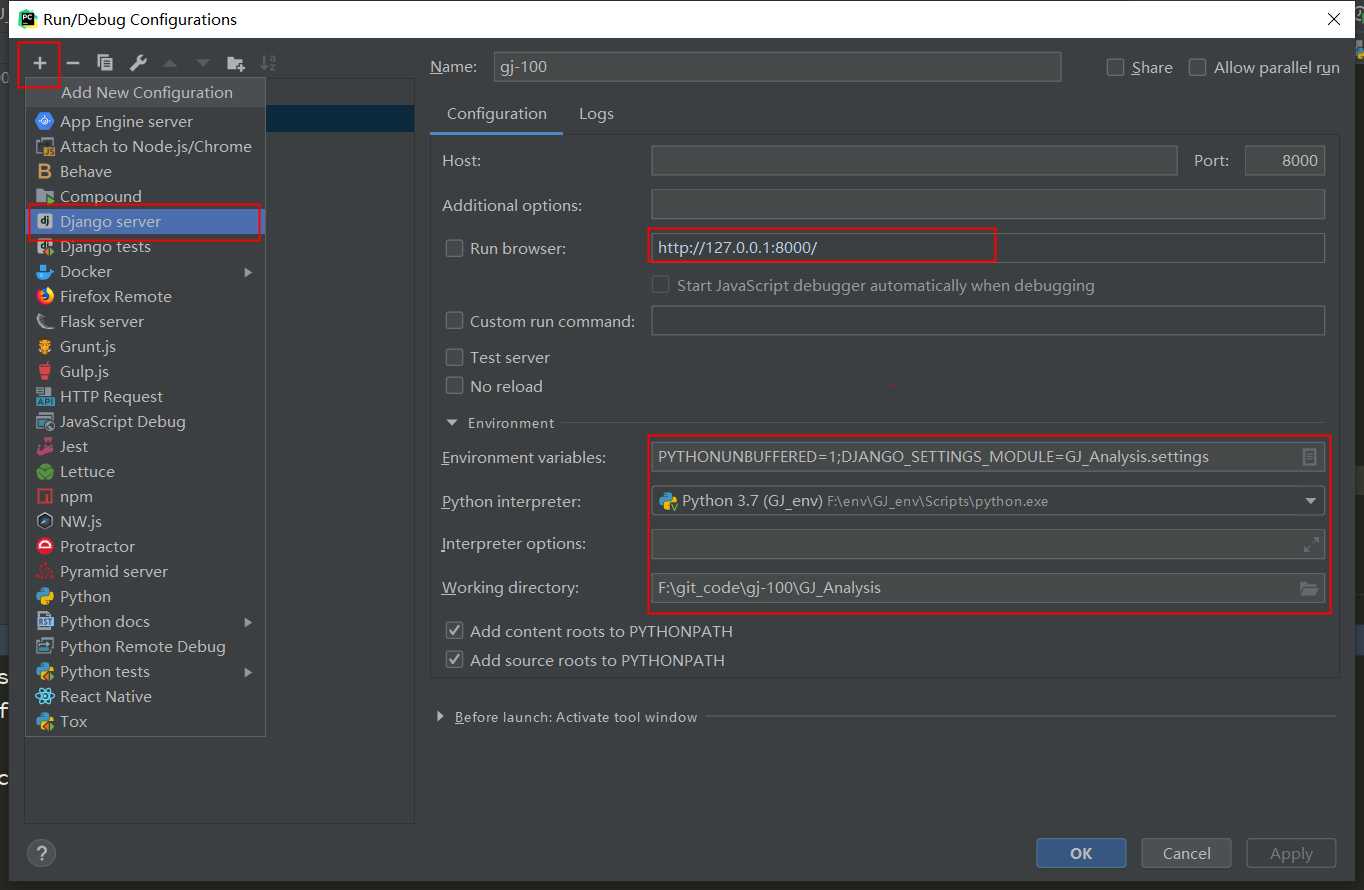Collapse the Environment section triangle
This screenshot has width=1364, height=890.
[x=452, y=423]
